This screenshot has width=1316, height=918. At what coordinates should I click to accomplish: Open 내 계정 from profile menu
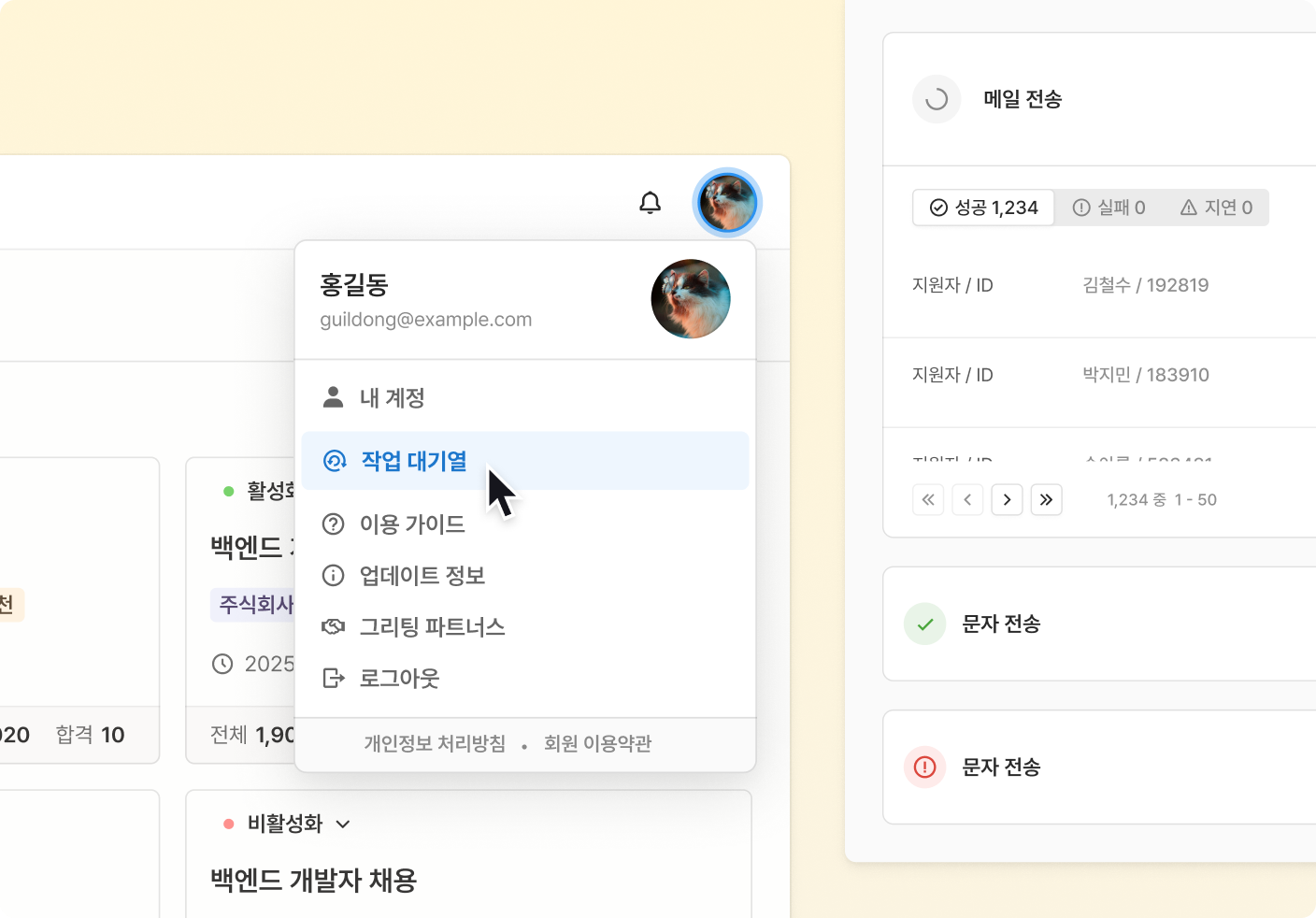click(x=525, y=397)
